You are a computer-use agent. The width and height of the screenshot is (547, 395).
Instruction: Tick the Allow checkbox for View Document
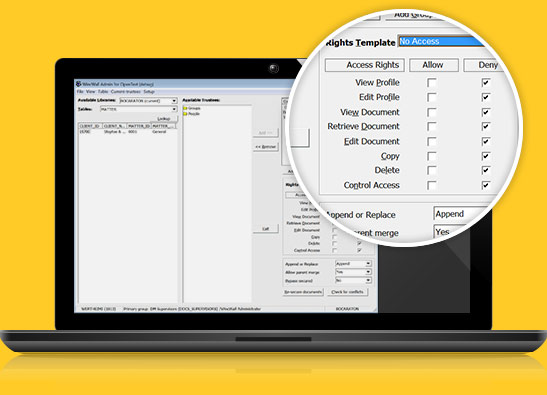pyautogui.click(x=432, y=112)
